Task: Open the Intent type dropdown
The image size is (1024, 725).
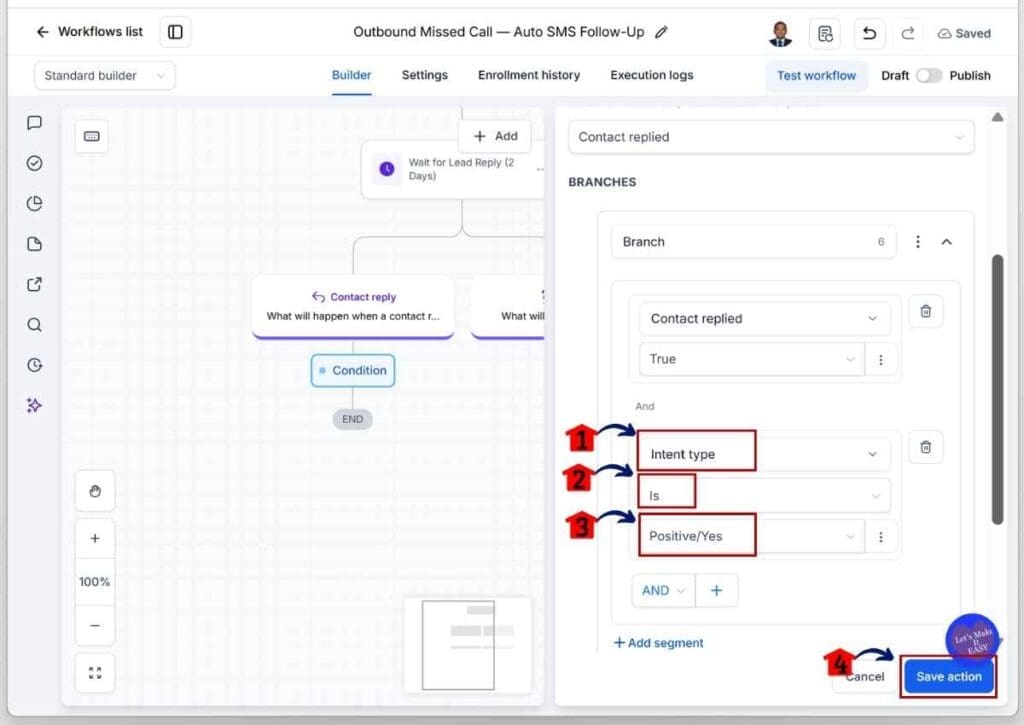Action: [x=764, y=454]
